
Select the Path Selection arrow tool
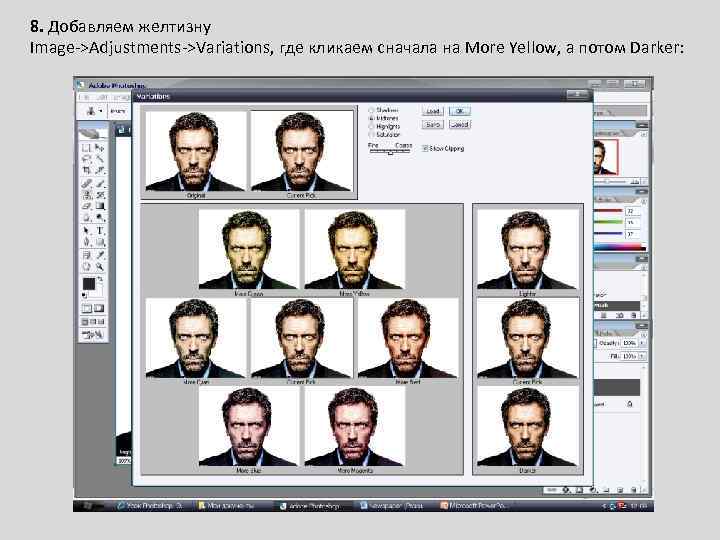[x=86, y=231]
